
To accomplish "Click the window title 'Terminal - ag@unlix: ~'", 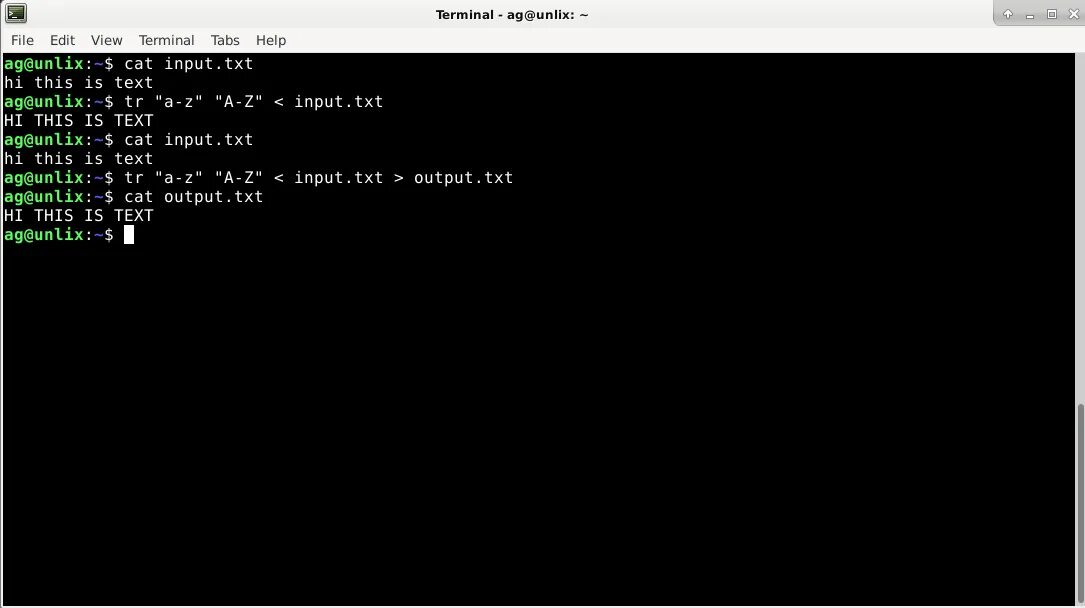I will point(512,15).
